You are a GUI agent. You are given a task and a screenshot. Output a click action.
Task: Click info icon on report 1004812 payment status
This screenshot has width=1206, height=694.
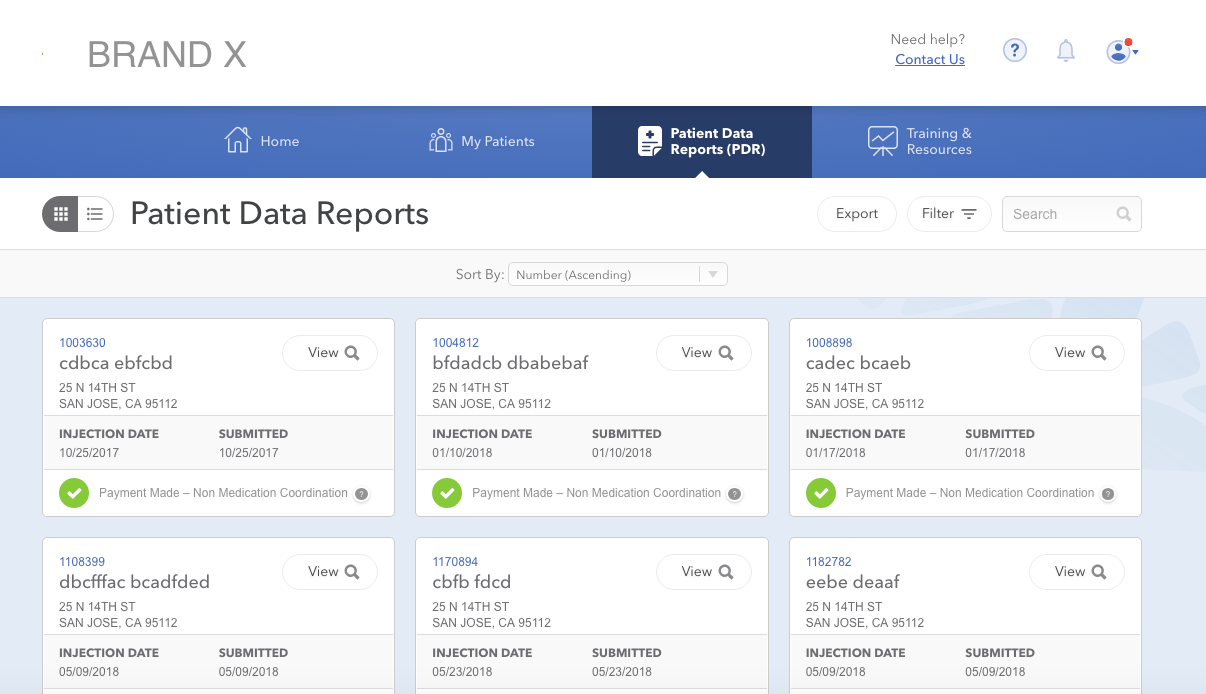(734, 494)
